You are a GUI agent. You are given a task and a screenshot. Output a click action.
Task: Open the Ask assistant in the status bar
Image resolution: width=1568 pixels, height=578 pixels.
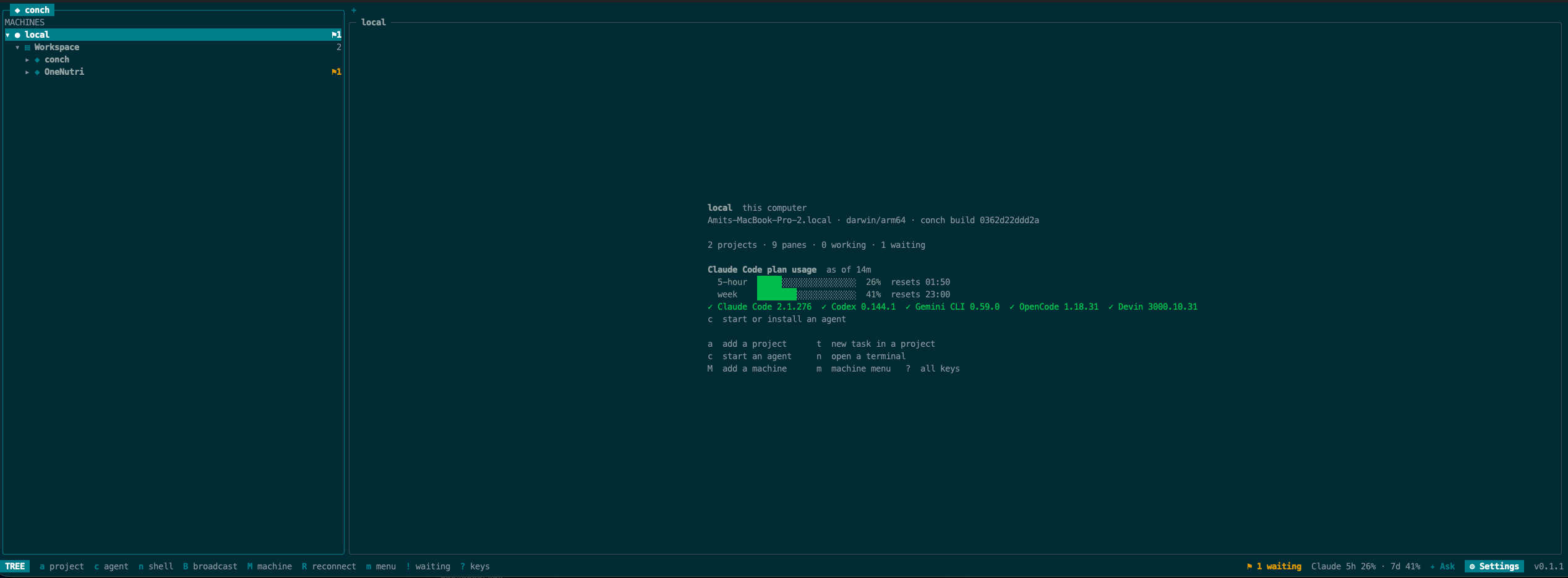(1442, 566)
